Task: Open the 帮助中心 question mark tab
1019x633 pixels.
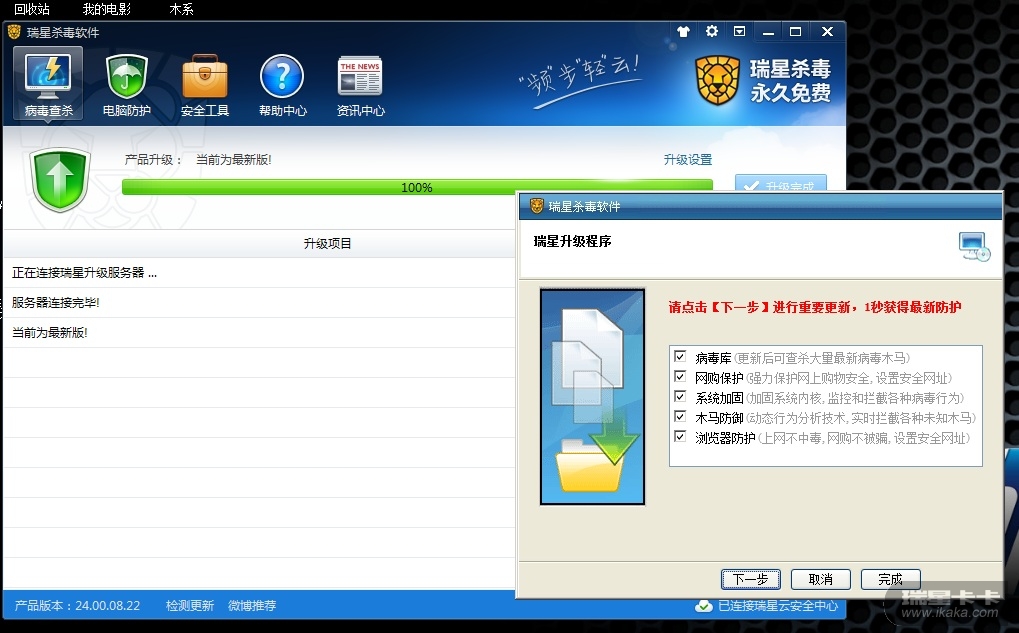Action: (282, 84)
